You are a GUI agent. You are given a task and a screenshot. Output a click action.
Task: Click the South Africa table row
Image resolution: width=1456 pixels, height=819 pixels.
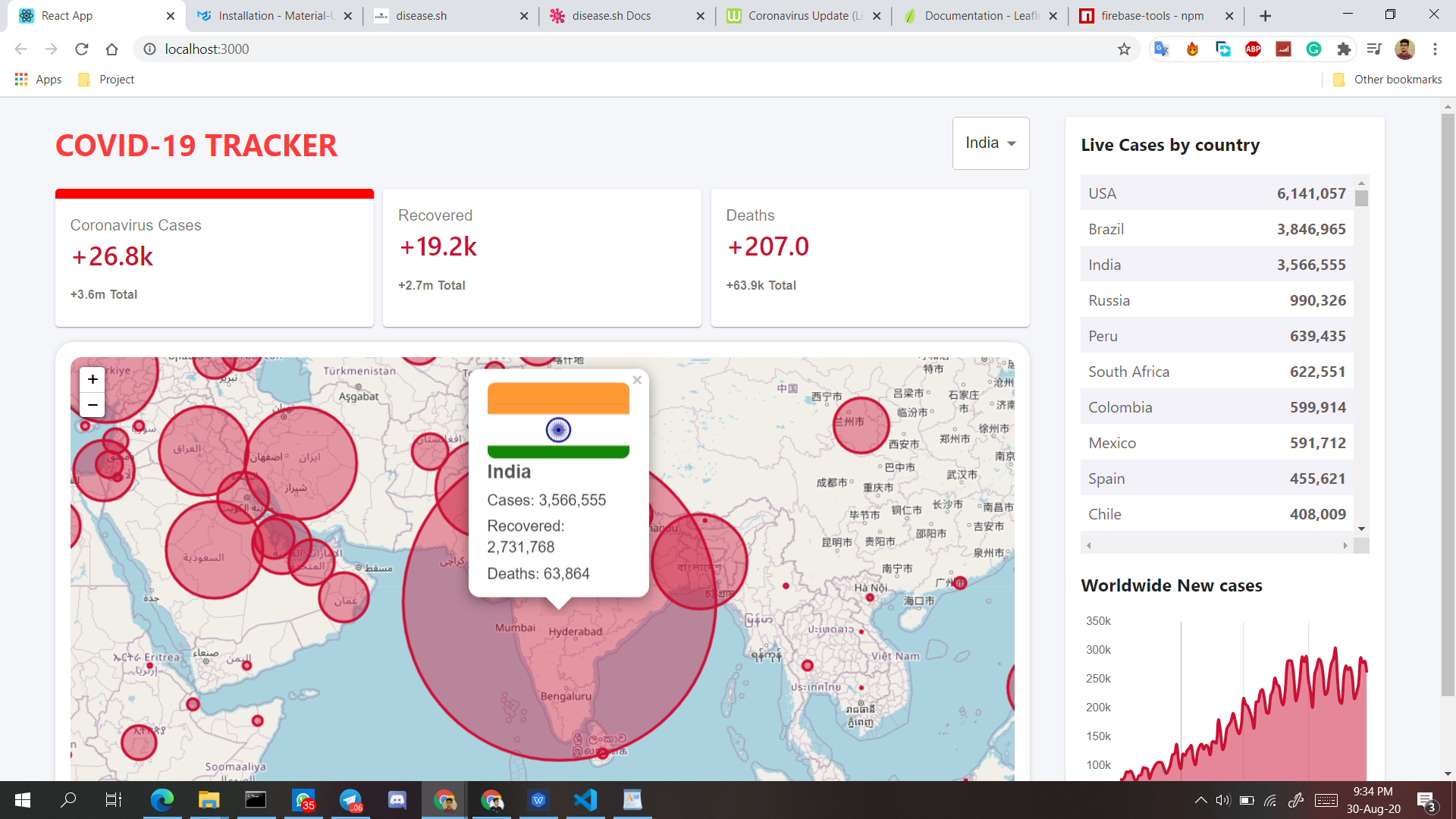(x=1217, y=372)
